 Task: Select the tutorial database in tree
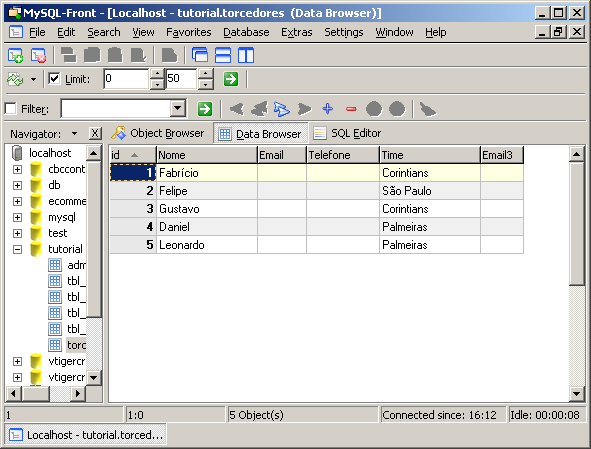65,249
